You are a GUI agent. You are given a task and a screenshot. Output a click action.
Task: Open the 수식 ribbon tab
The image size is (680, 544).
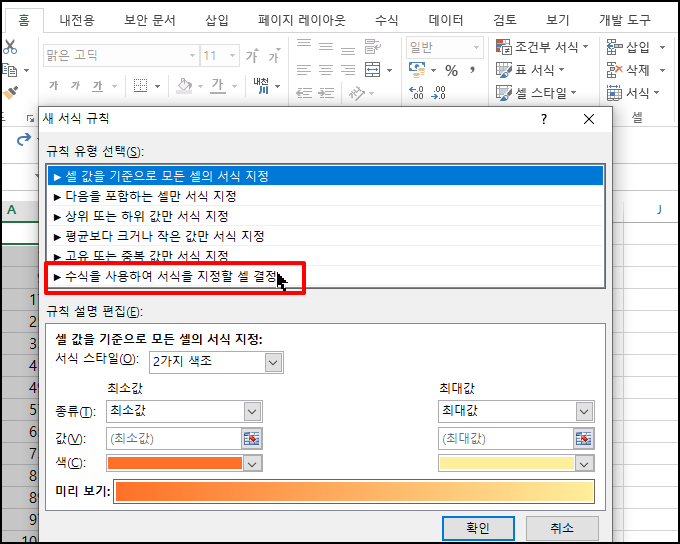[386, 20]
